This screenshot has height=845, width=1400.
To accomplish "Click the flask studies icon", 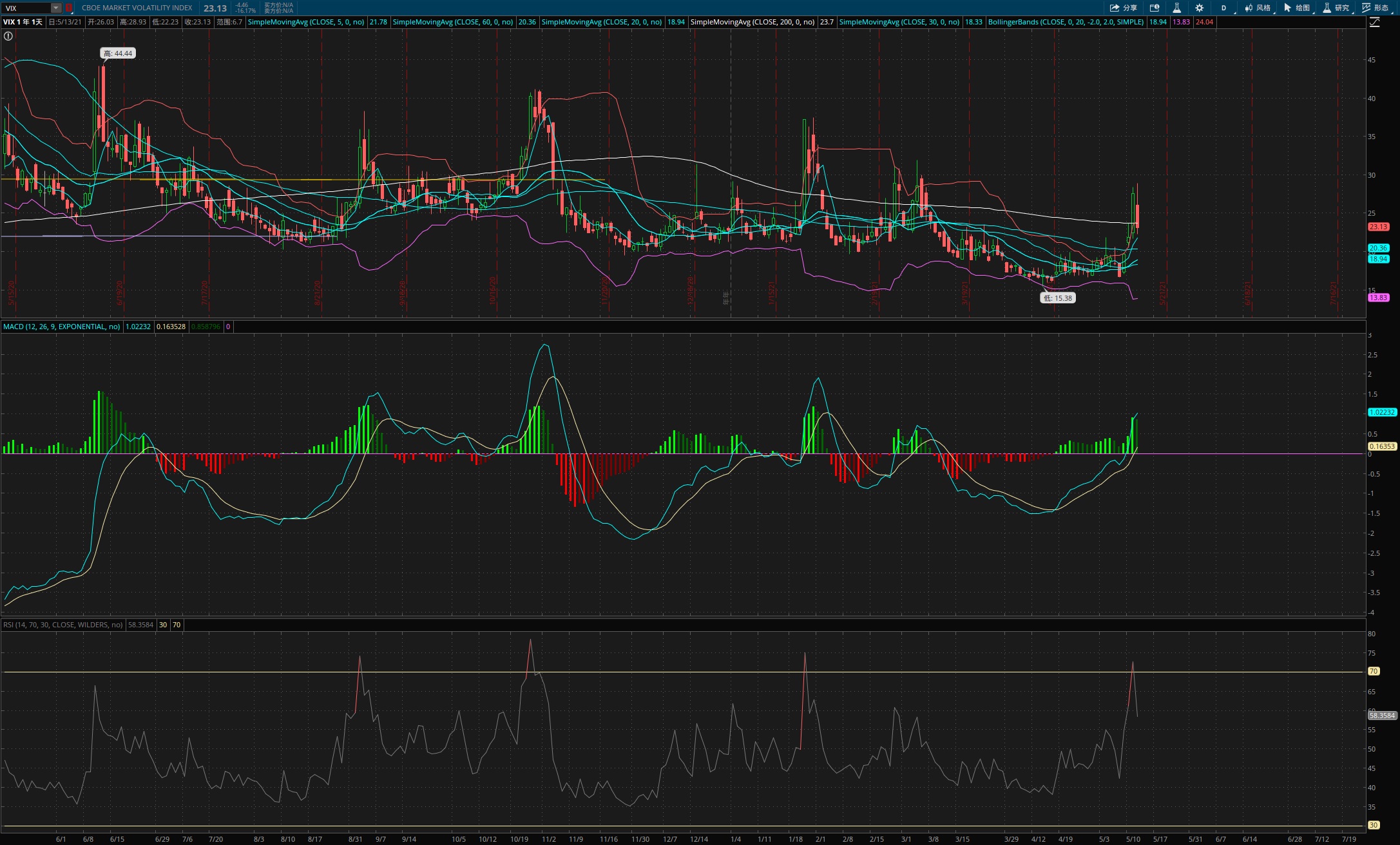I will pos(1176,8).
